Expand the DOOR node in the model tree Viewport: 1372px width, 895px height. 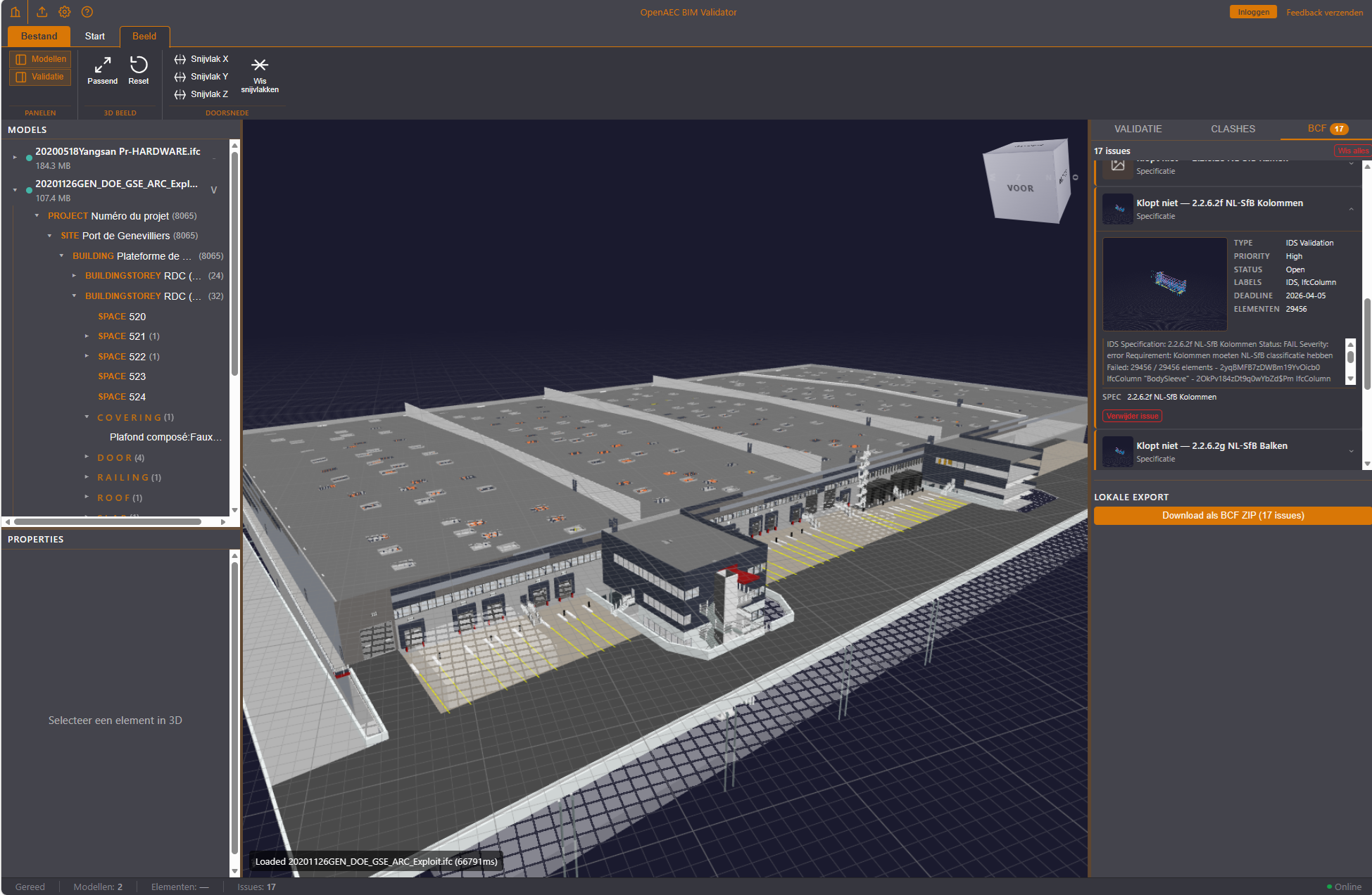(87, 457)
